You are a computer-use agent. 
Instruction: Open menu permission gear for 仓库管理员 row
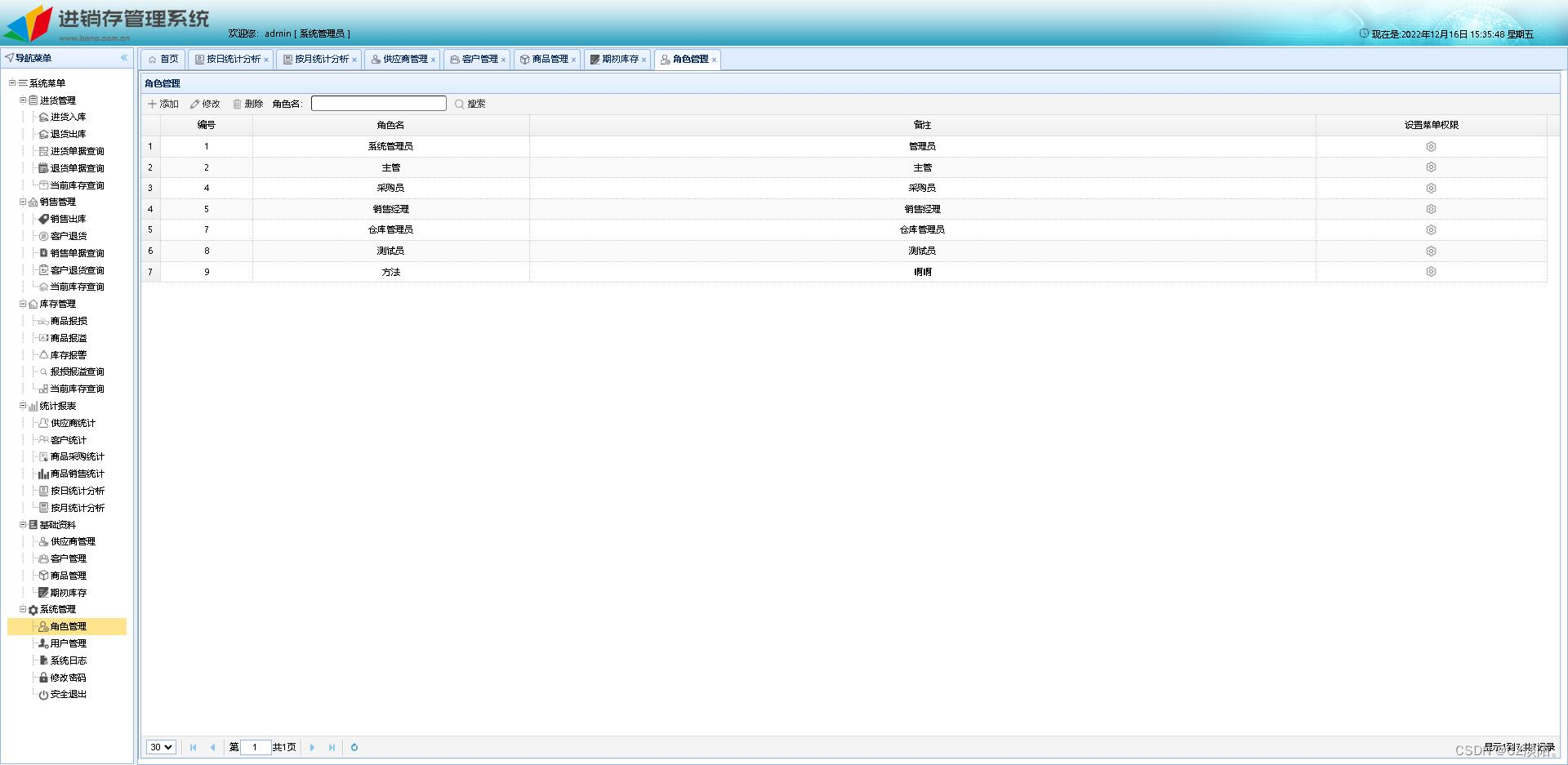click(1431, 229)
